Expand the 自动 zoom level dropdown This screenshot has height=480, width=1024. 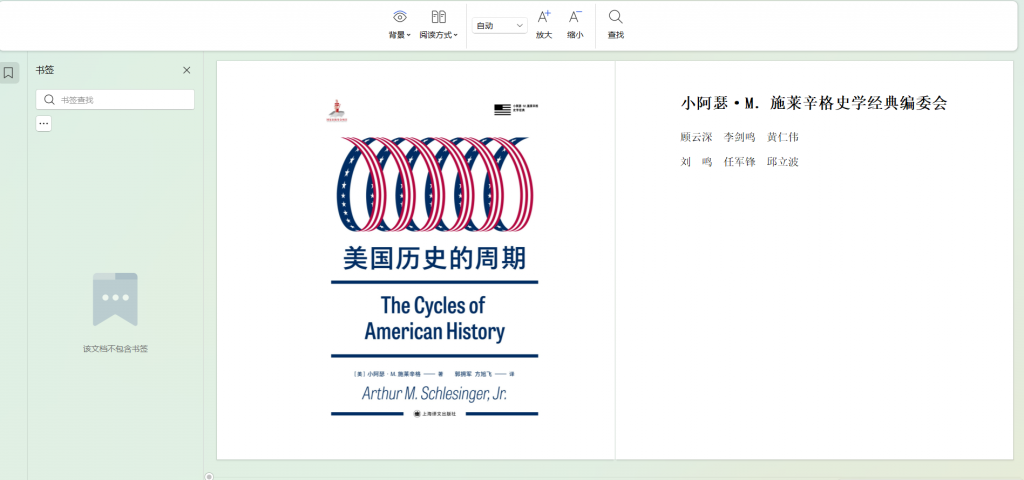(499, 26)
